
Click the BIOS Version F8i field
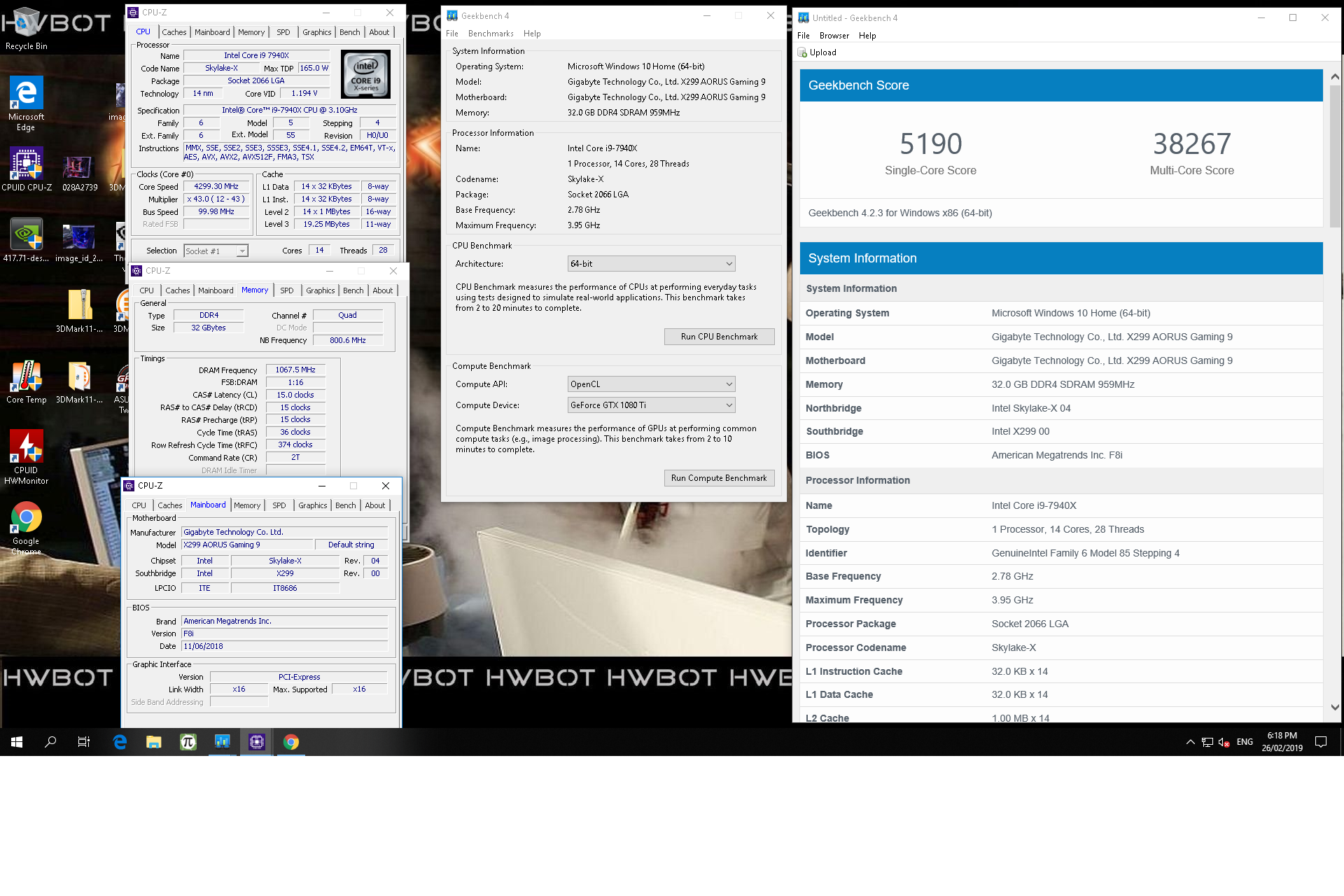[285, 633]
